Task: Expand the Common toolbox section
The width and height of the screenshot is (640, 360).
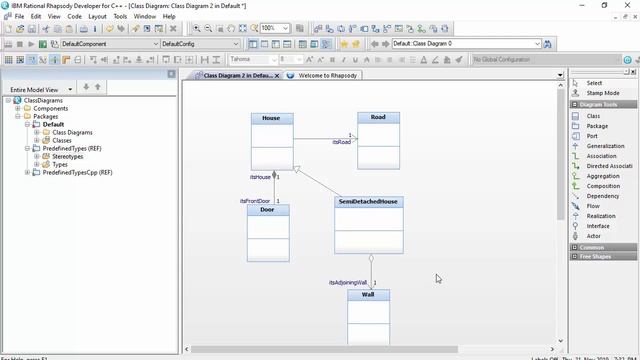Action: (575, 247)
